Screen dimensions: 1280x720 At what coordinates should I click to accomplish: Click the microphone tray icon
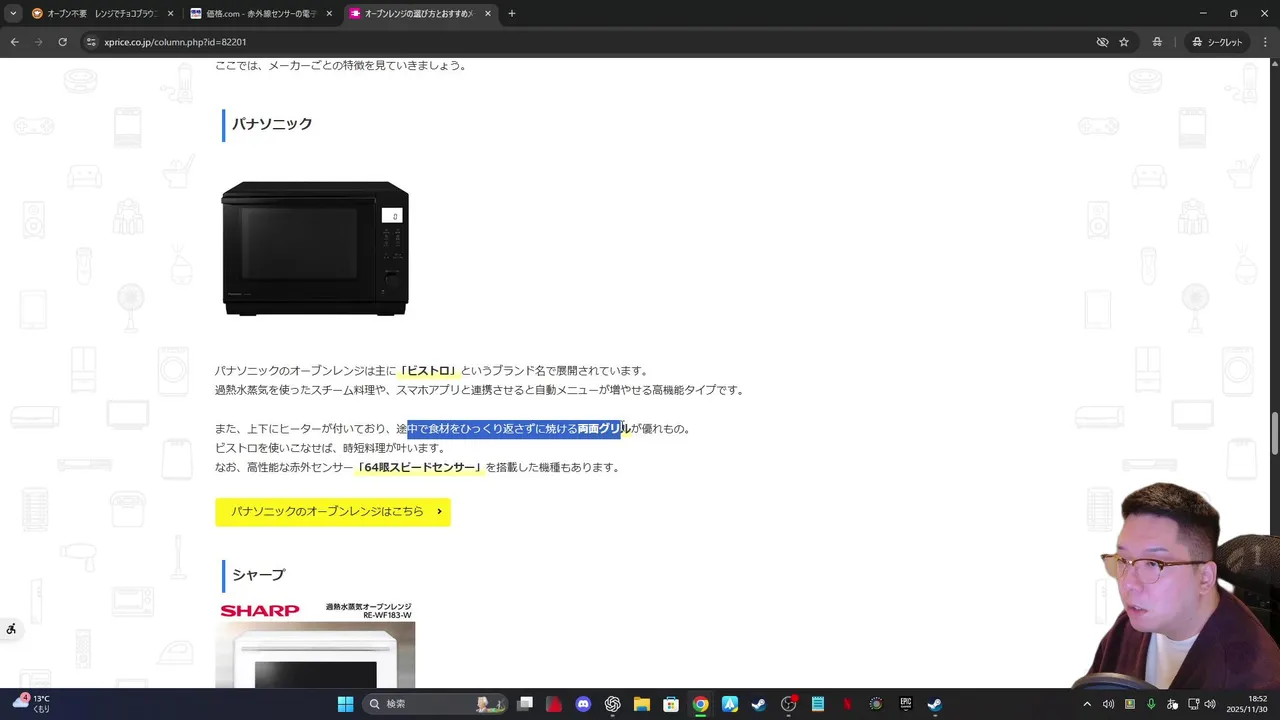point(1151,704)
